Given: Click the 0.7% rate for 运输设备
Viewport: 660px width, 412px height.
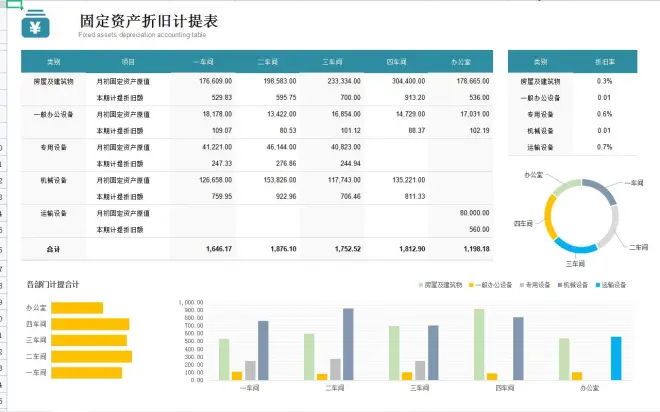Looking at the screenshot, I should click(604, 147).
